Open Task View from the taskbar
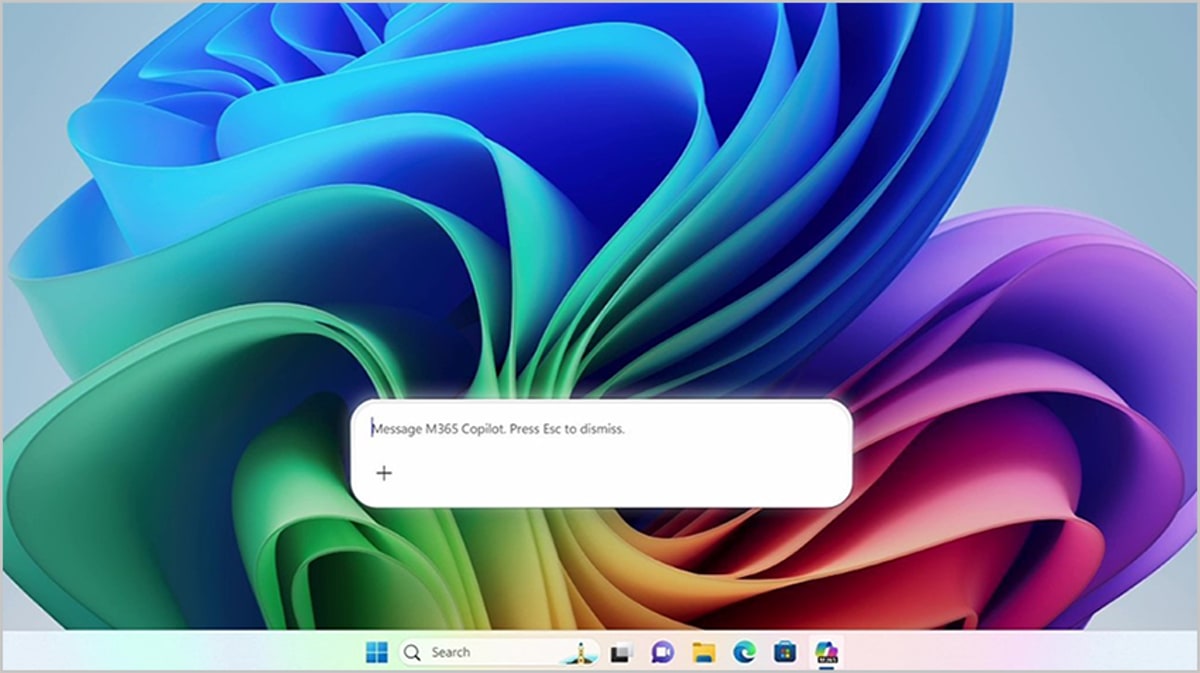 [x=621, y=653]
